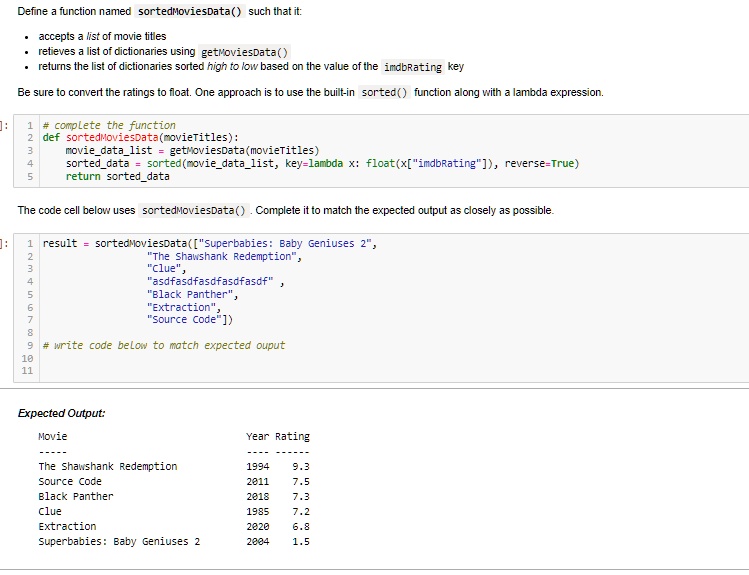Click the 'Source Code' row in expected output
749x575 pixels.
(x=174, y=481)
